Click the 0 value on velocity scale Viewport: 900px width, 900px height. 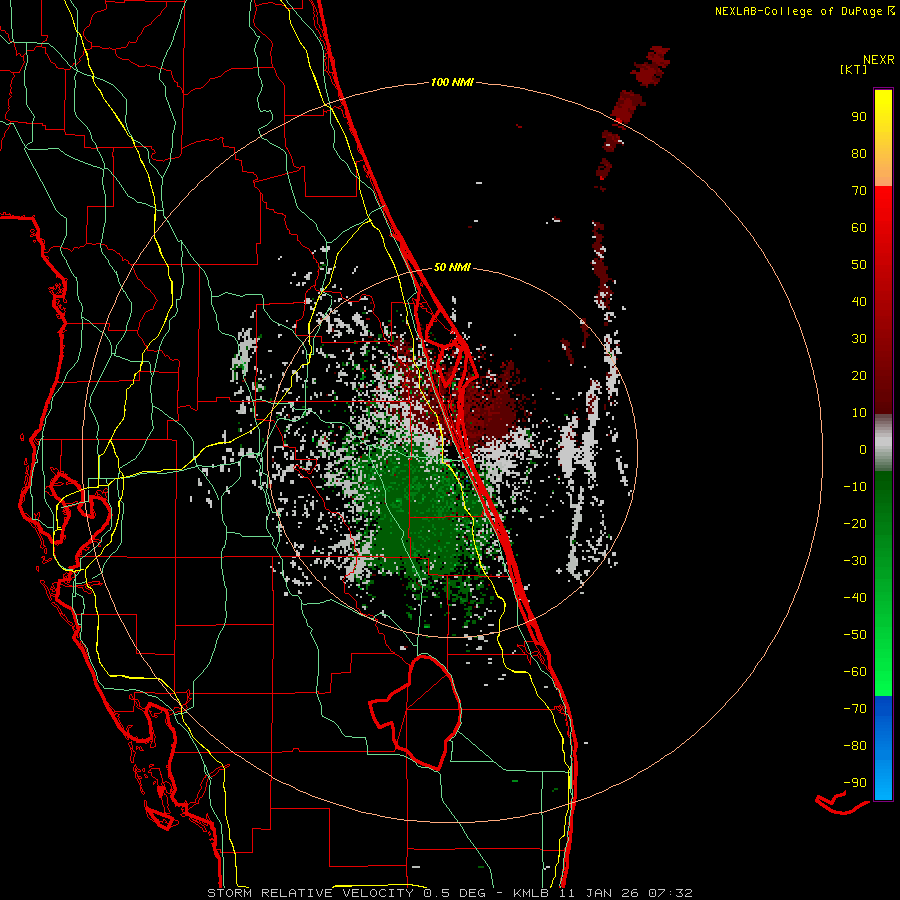(x=863, y=450)
